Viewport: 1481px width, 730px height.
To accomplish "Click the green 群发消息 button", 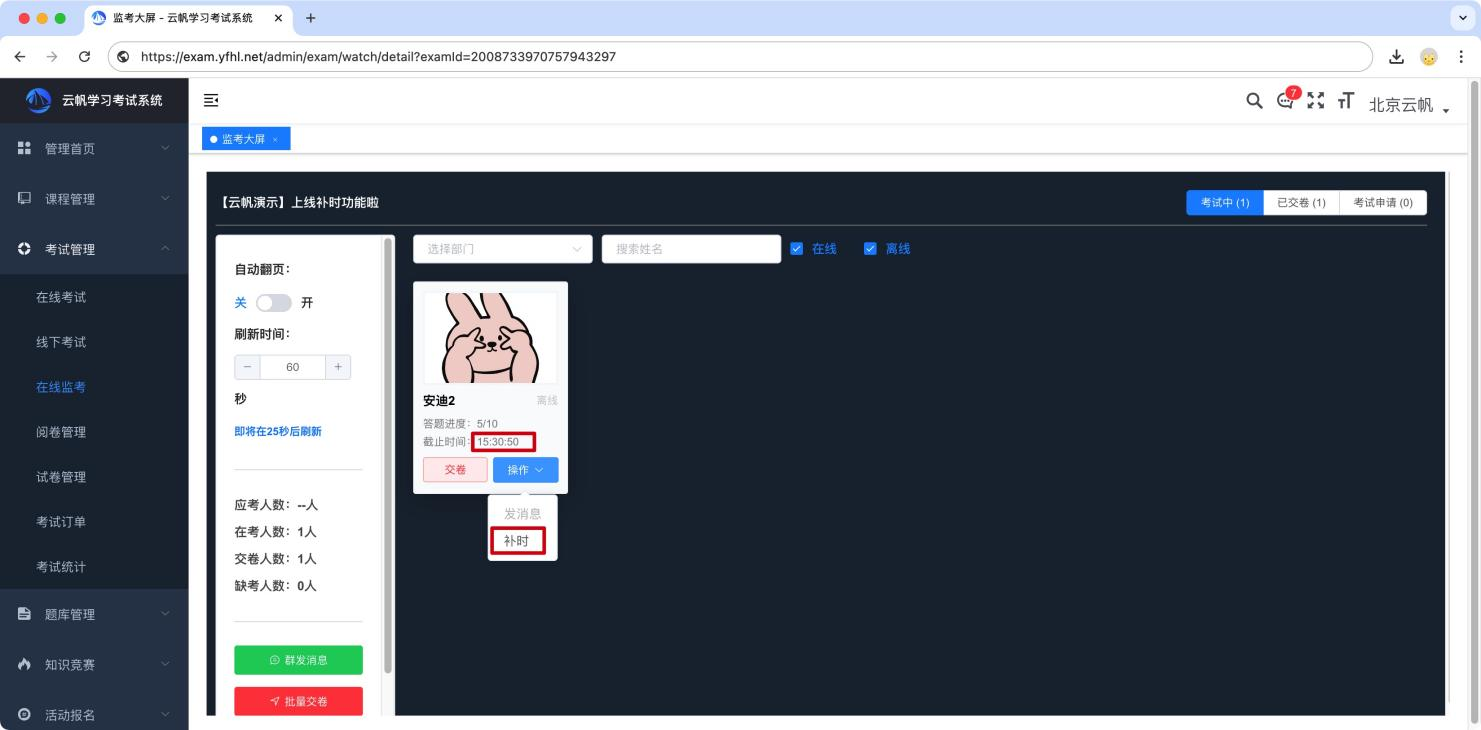I will click(x=298, y=660).
